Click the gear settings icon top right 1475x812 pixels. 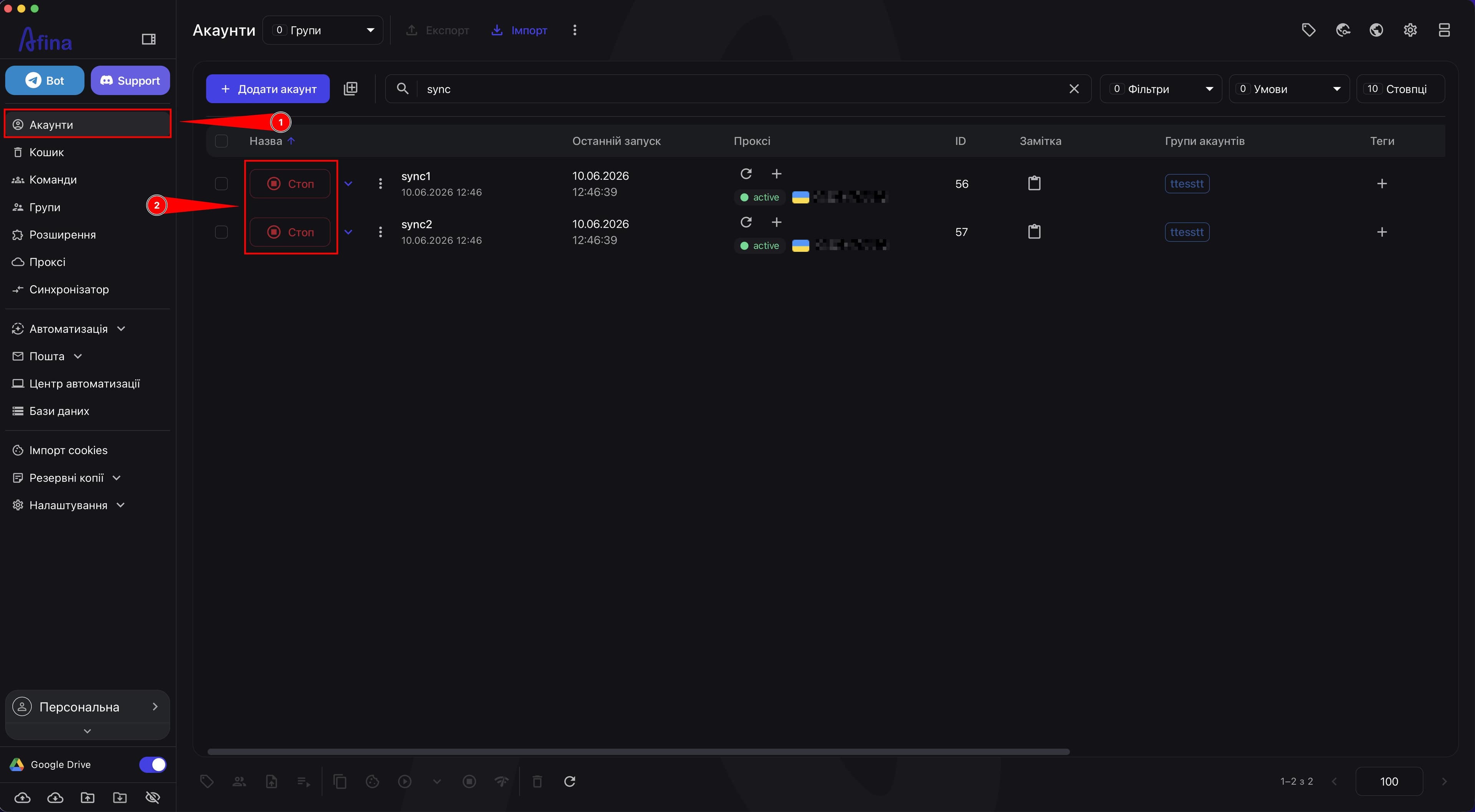[x=1410, y=30]
